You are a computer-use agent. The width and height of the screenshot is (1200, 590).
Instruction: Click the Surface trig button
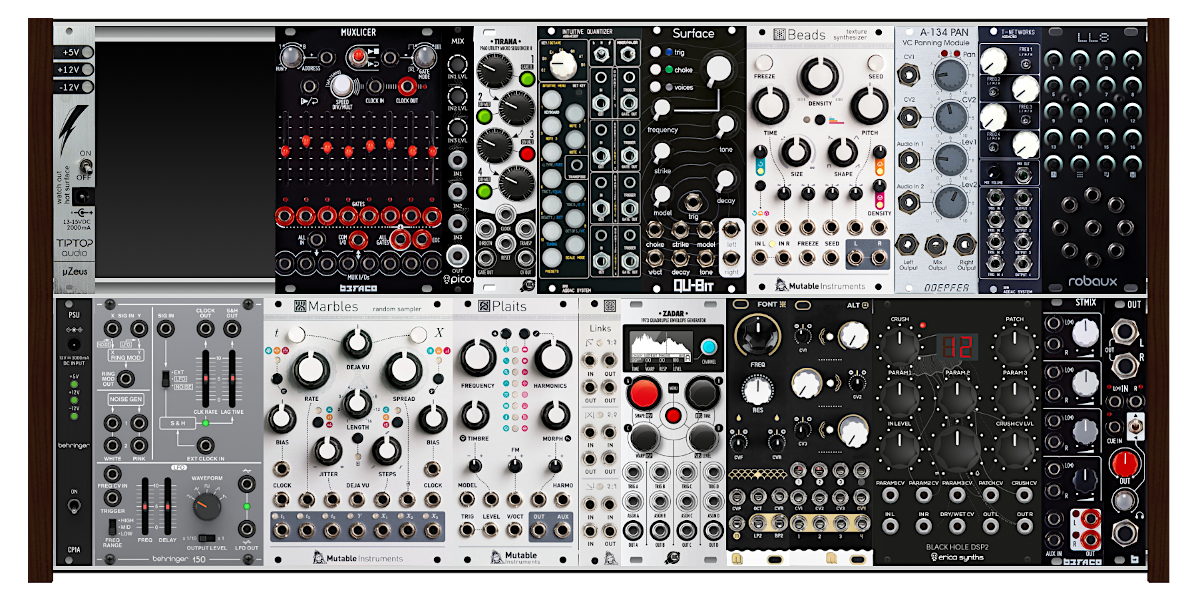(655, 52)
